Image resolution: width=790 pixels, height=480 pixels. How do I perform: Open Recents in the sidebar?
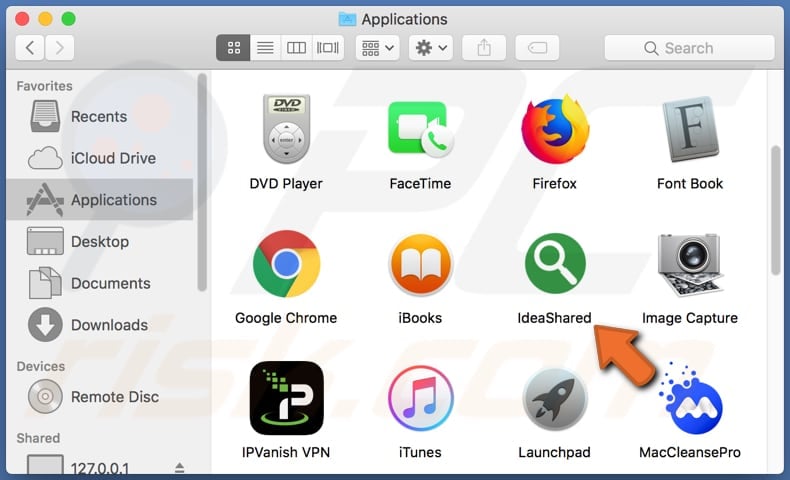pyautogui.click(x=100, y=116)
